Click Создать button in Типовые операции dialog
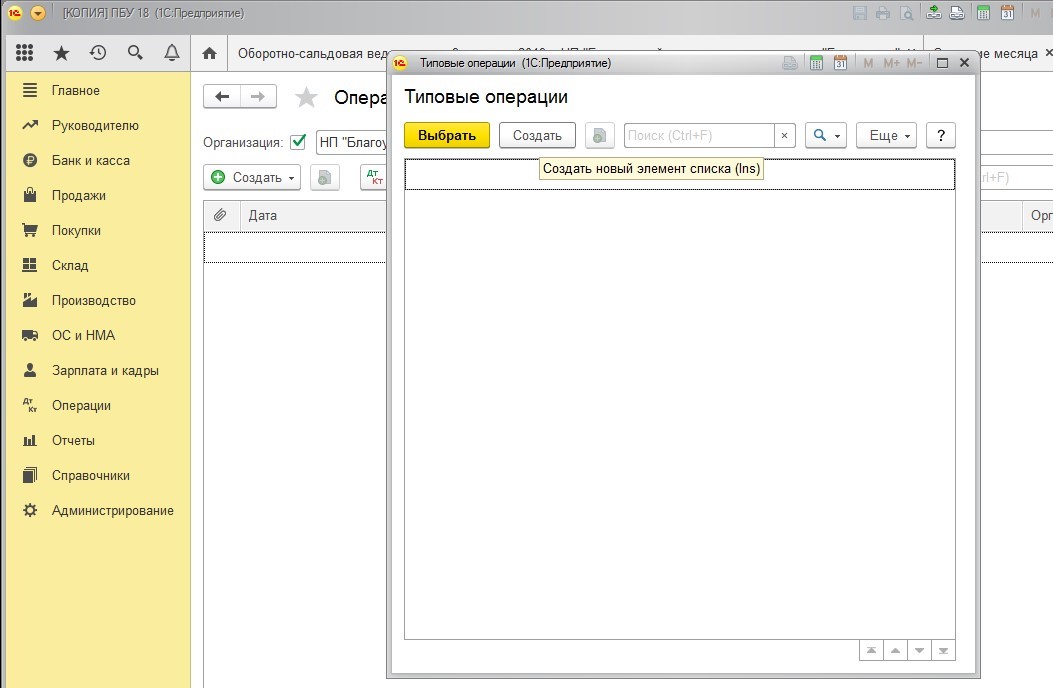1053x688 pixels. [x=537, y=135]
